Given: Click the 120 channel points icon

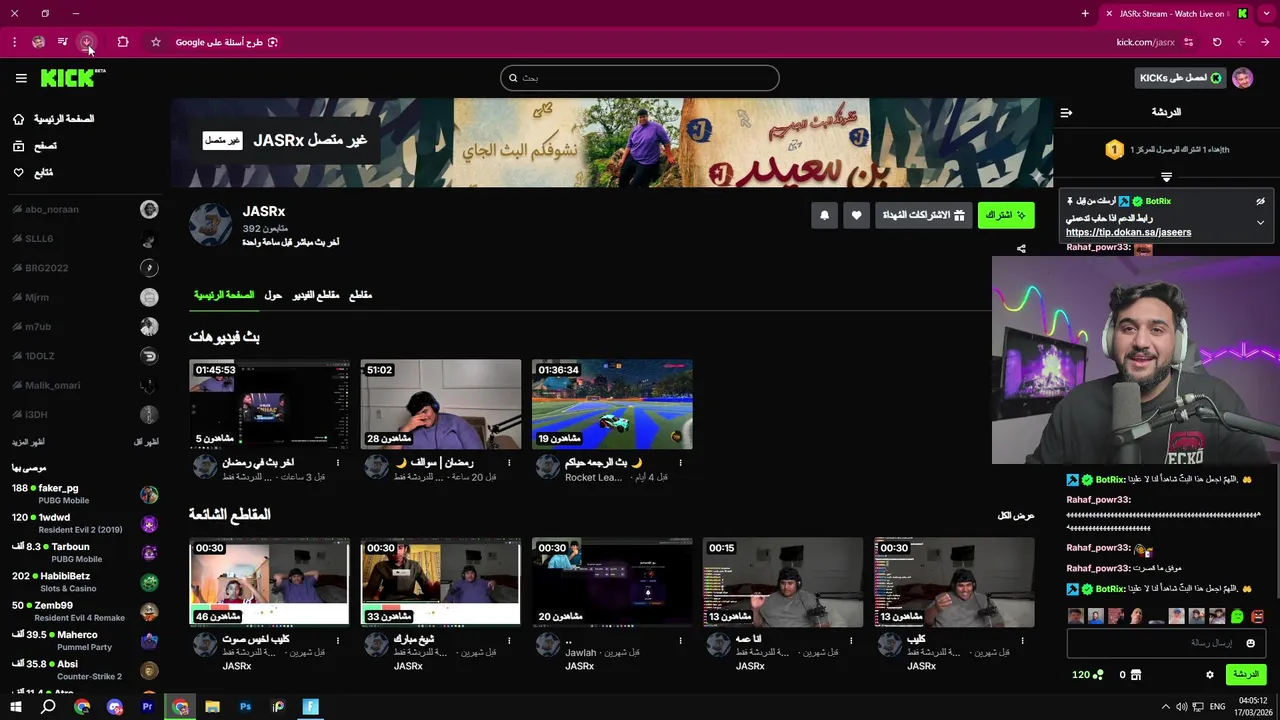Looking at the screenshot, I should [x=1088, y=675].
